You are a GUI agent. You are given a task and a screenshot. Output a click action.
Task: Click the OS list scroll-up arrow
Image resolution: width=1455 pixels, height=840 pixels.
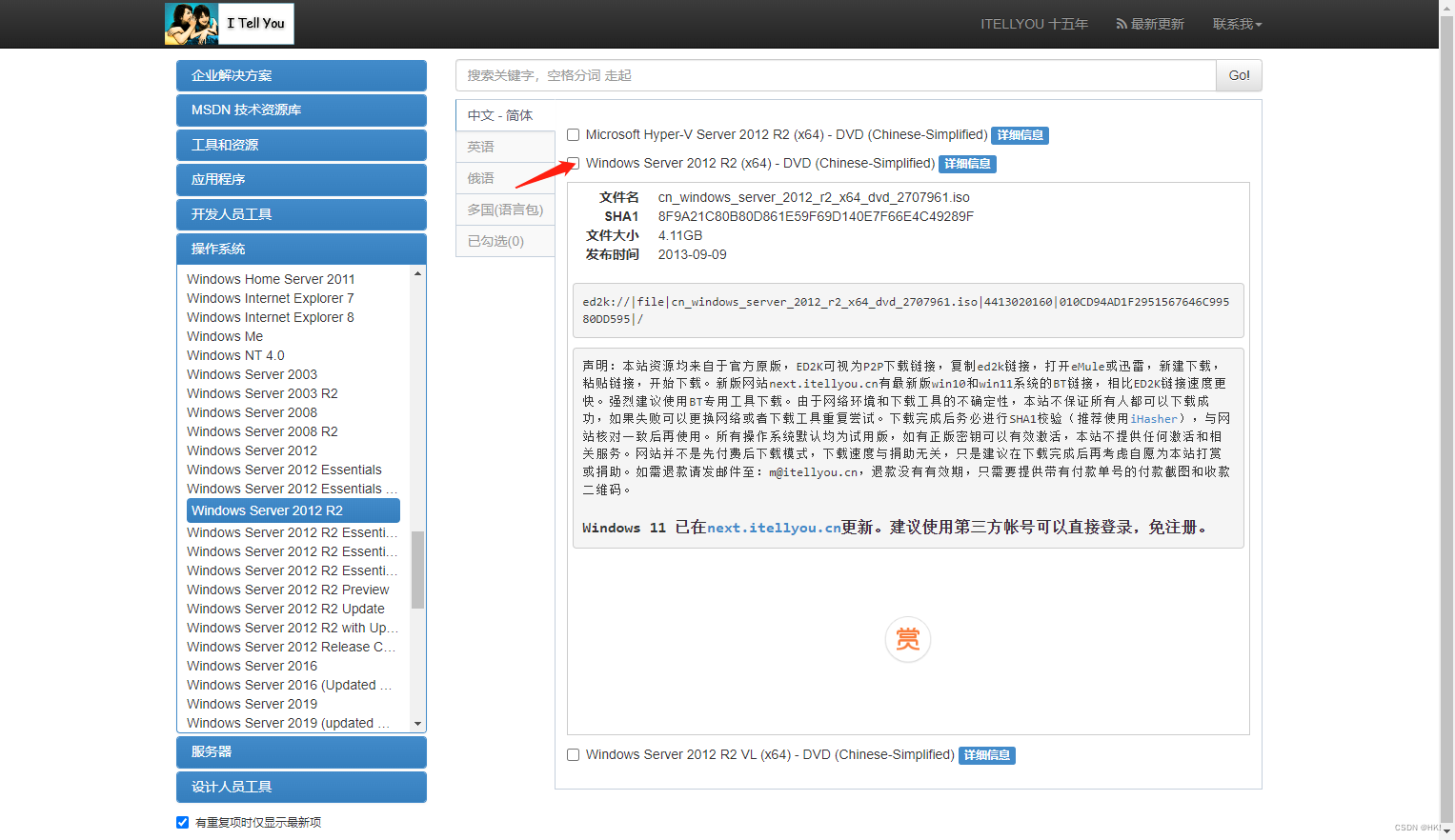(x=417, y=274)
